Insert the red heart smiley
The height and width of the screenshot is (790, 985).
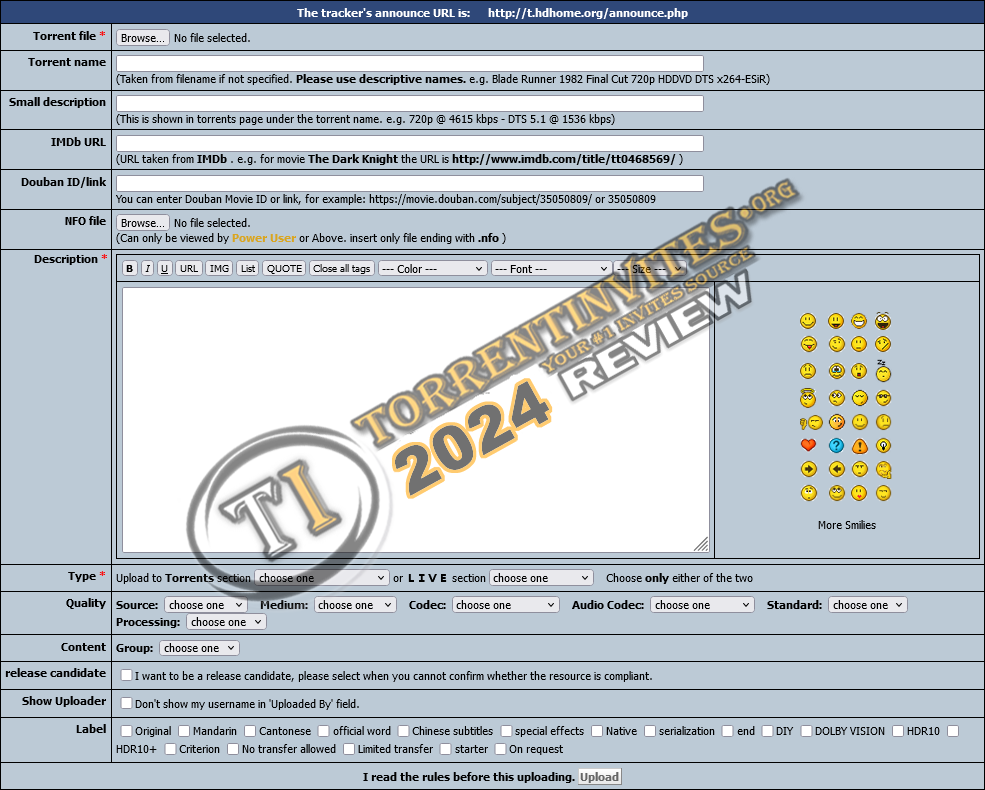808,445
